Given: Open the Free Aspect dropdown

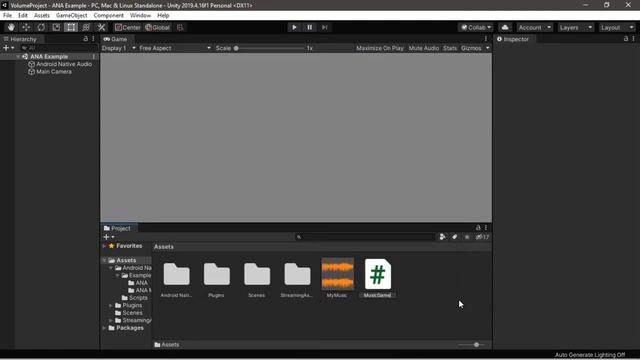Looking at the screenshot, I should 175,48.
